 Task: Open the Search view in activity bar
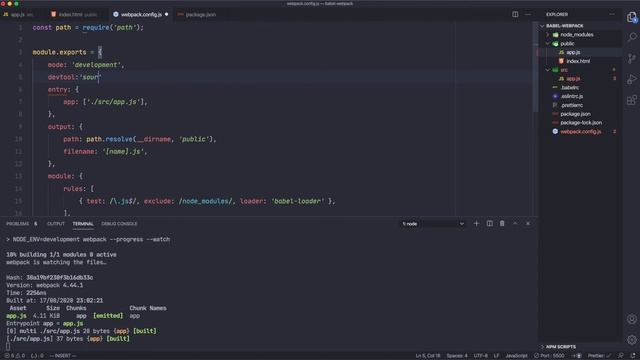point(632,37)
